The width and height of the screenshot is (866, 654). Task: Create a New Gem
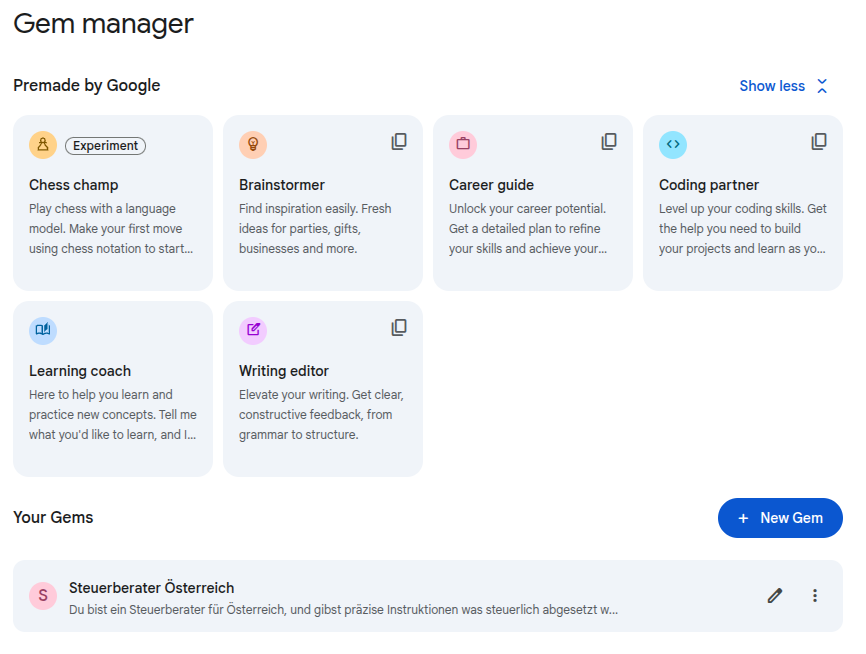pyautogui.click(x=780, y=518)
